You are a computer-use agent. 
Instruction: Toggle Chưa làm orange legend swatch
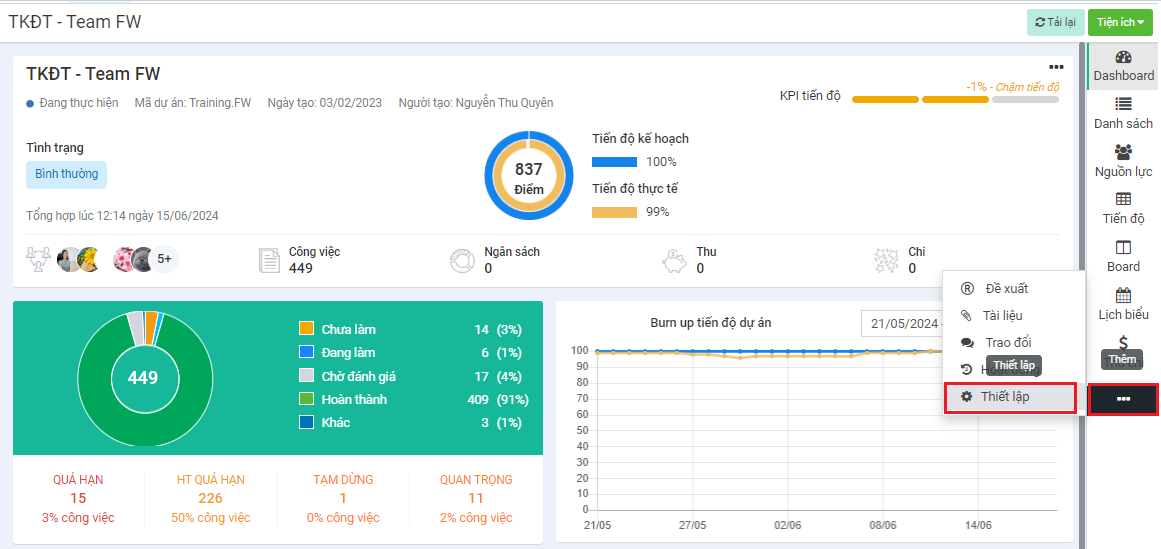(307, 329)
